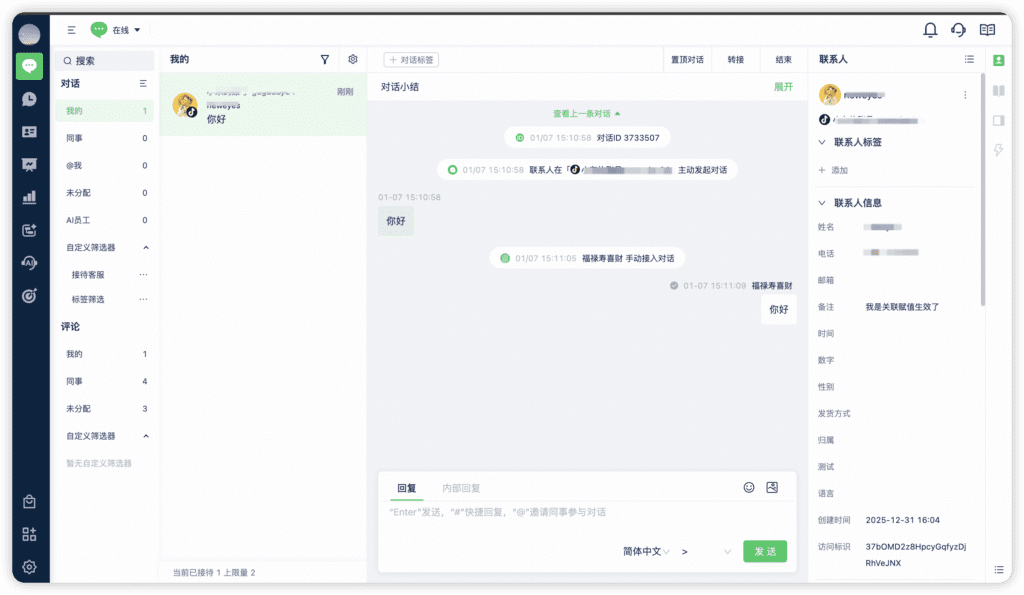Screen dimensions: 1024x595
Task: Click the 发送 button
Action: pyautogui.click(x=765, y=551)
